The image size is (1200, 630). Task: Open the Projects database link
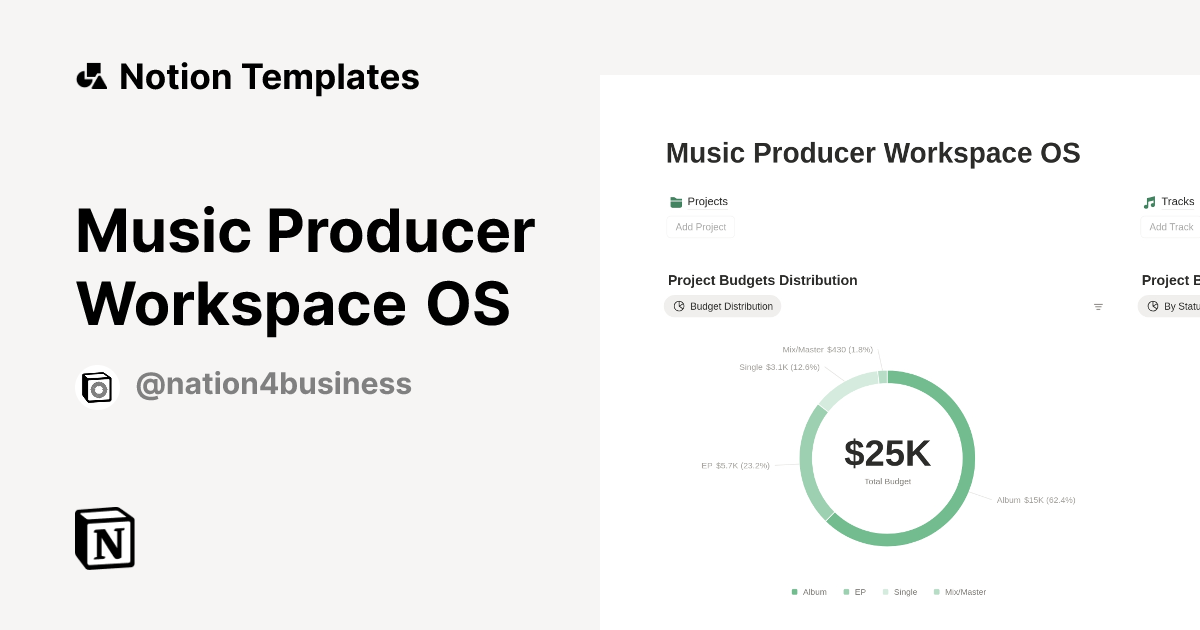pyautogui.click(x=699, y=201)
